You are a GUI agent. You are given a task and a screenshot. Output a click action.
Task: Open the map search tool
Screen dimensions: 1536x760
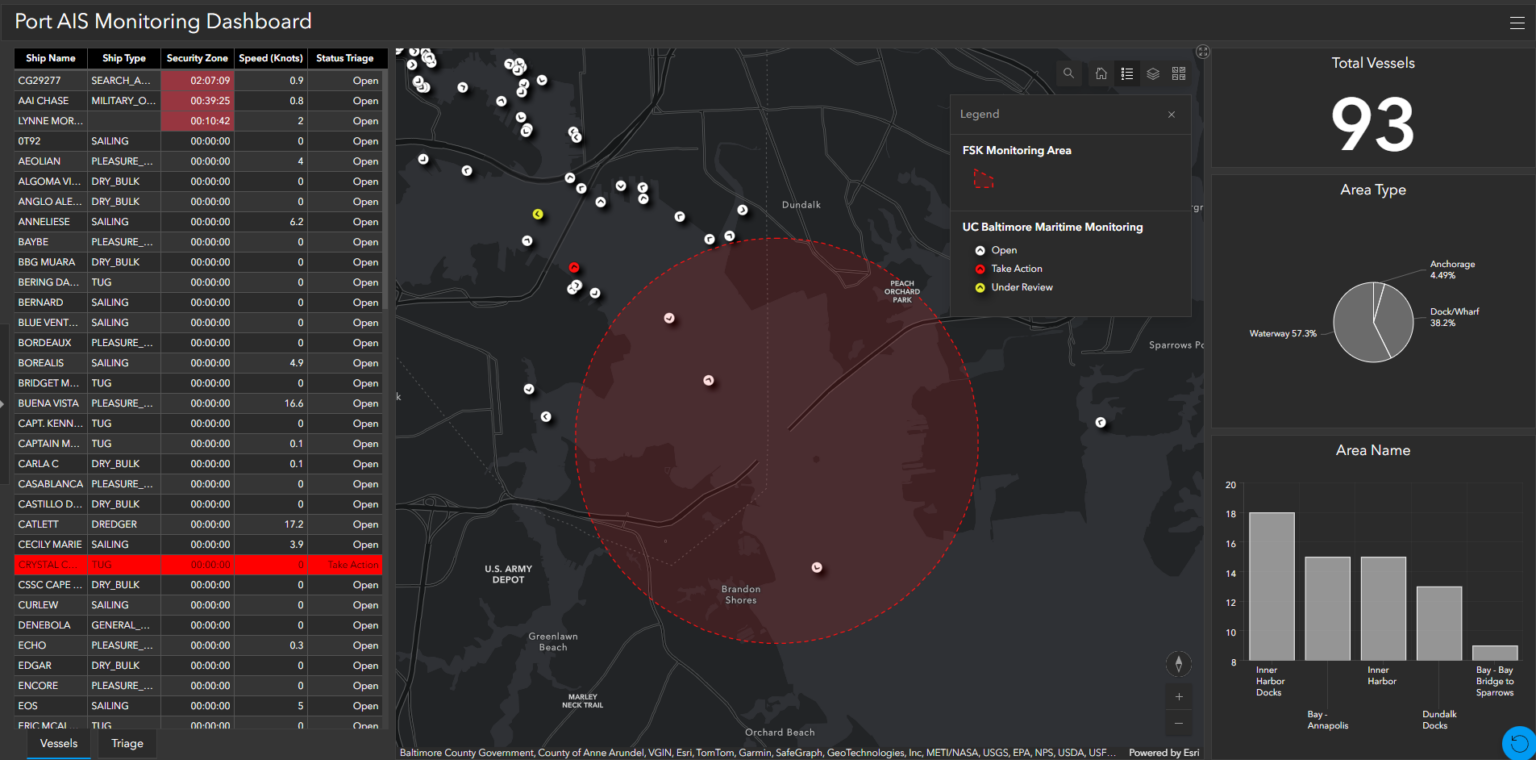coord(1068,73)
